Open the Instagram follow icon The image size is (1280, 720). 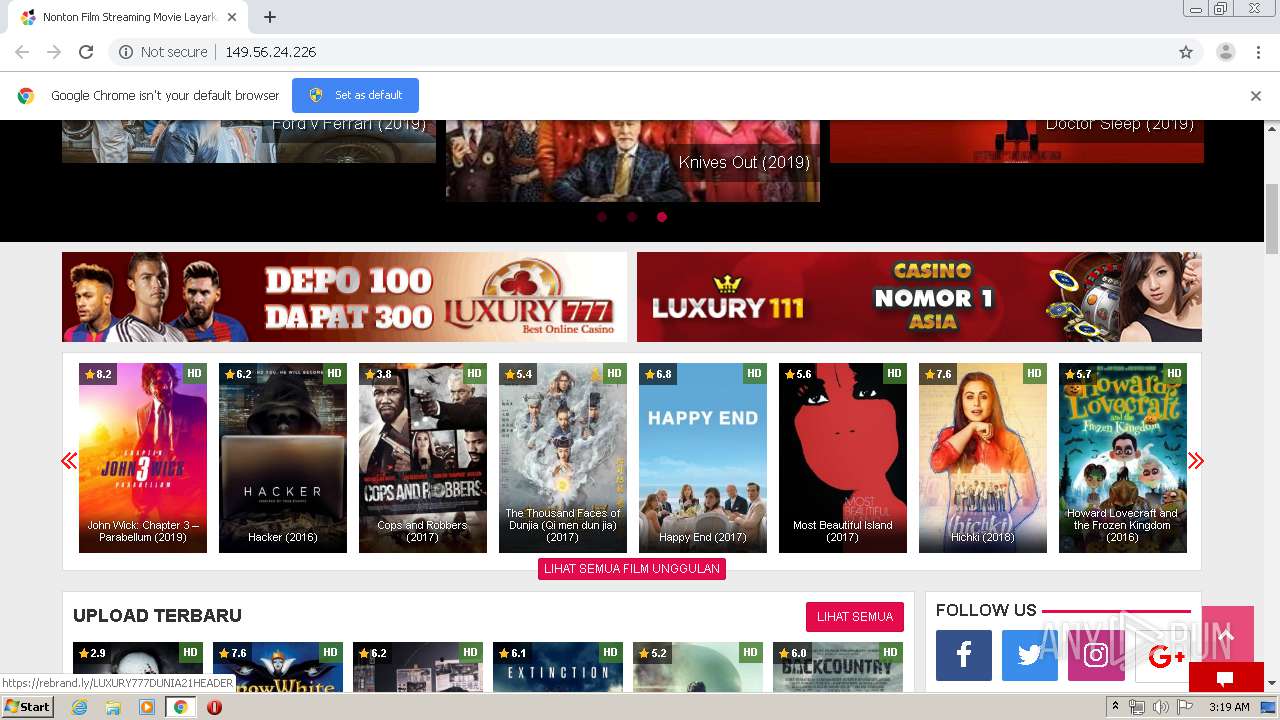[1096, 656]
